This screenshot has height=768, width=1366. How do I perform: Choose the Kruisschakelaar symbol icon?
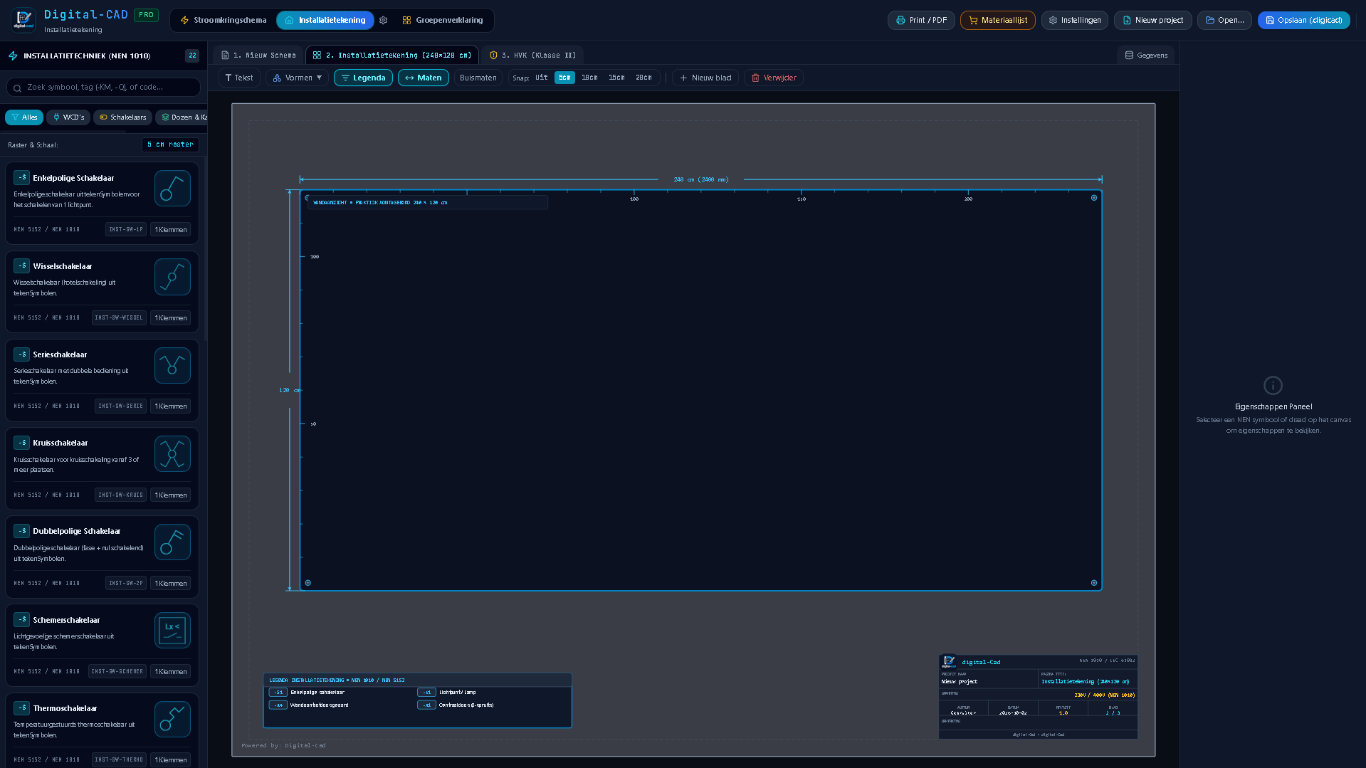coord(172,453)
